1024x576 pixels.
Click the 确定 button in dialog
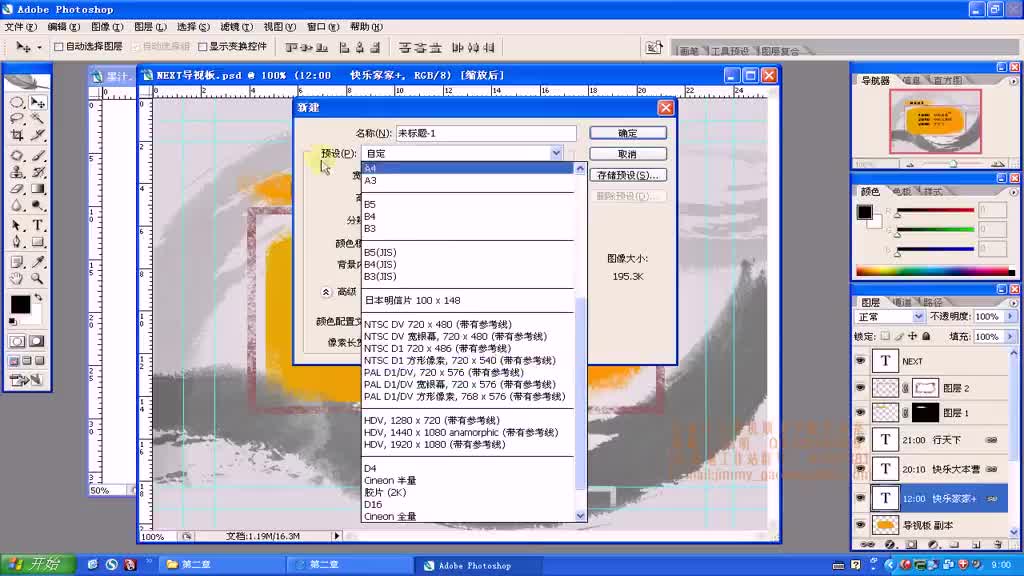[x=627, y=133]
